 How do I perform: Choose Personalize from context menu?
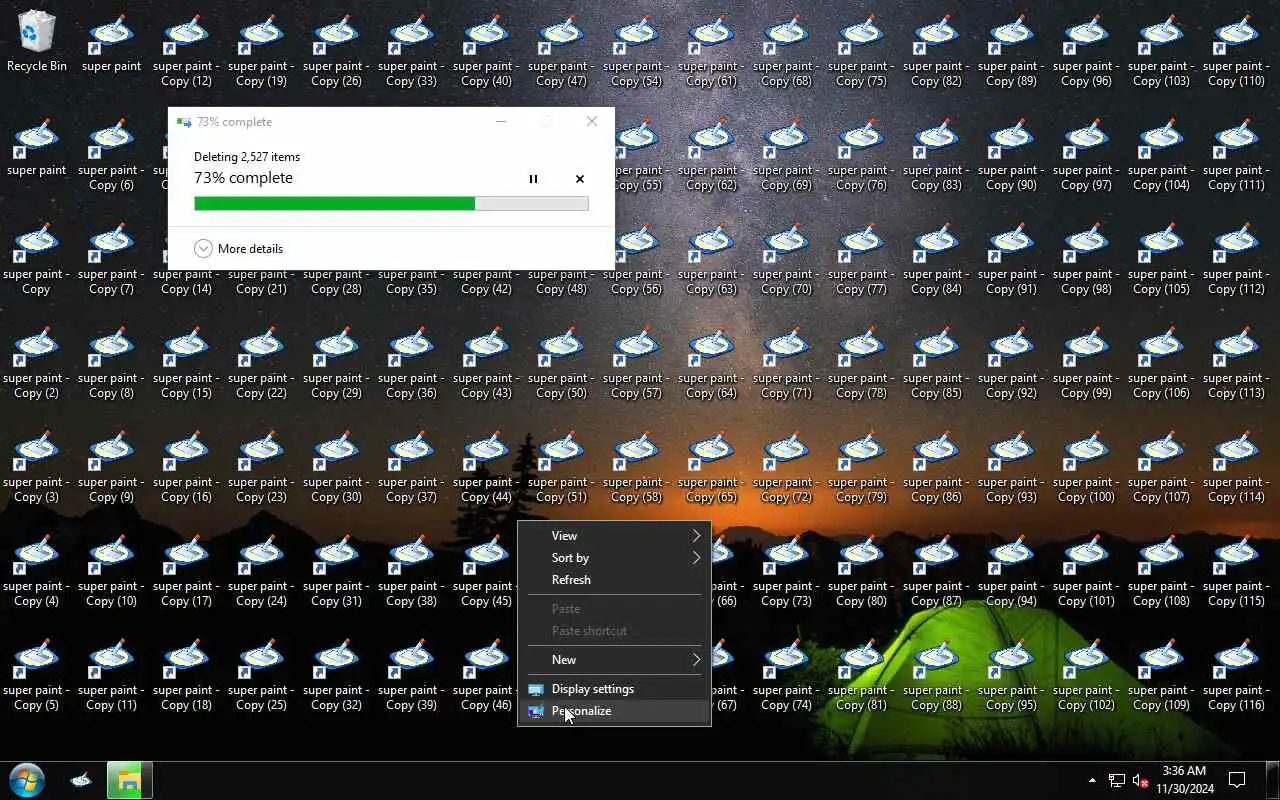click(614, 711)
